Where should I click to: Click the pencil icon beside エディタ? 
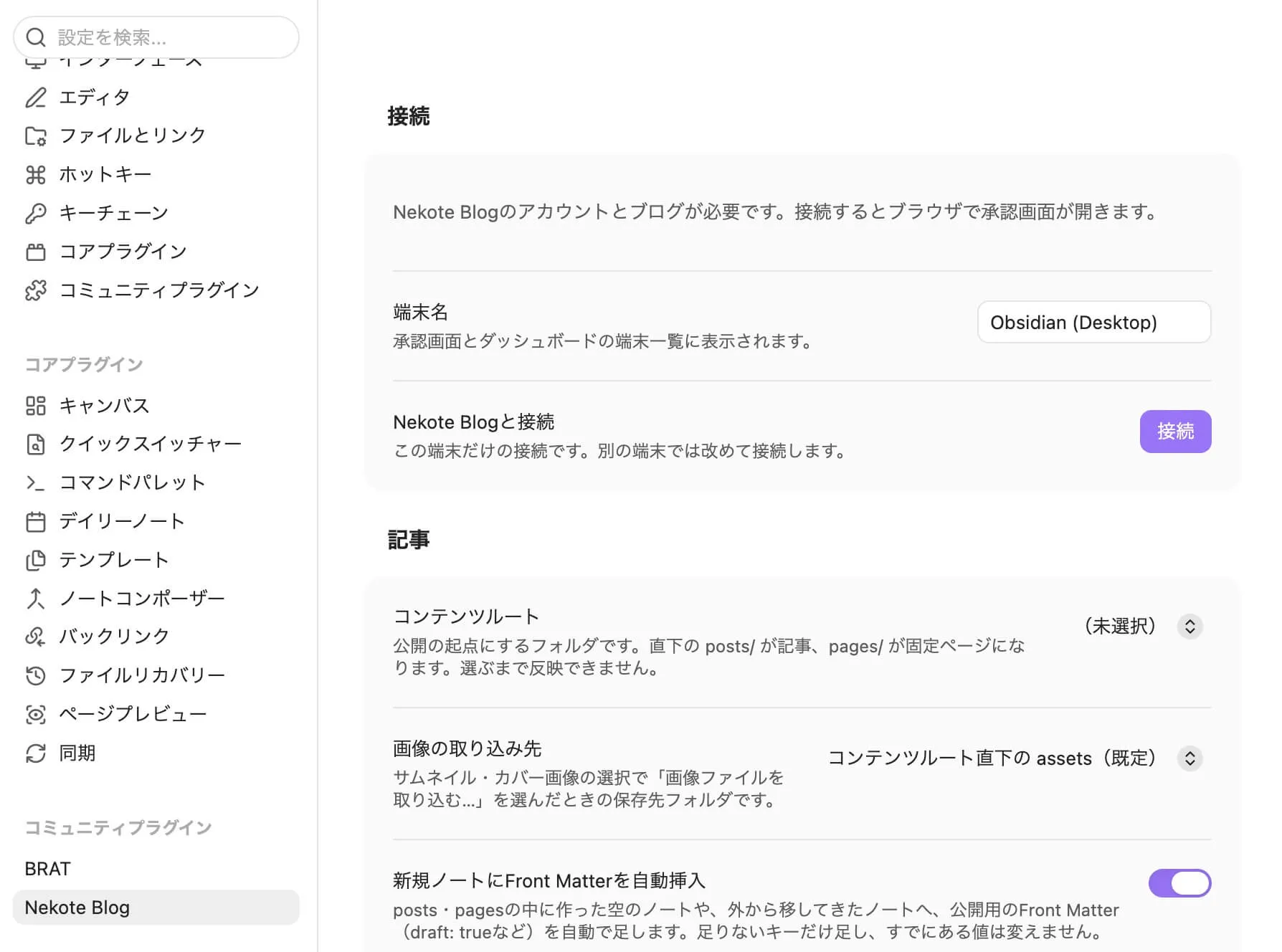pos(36,97)
